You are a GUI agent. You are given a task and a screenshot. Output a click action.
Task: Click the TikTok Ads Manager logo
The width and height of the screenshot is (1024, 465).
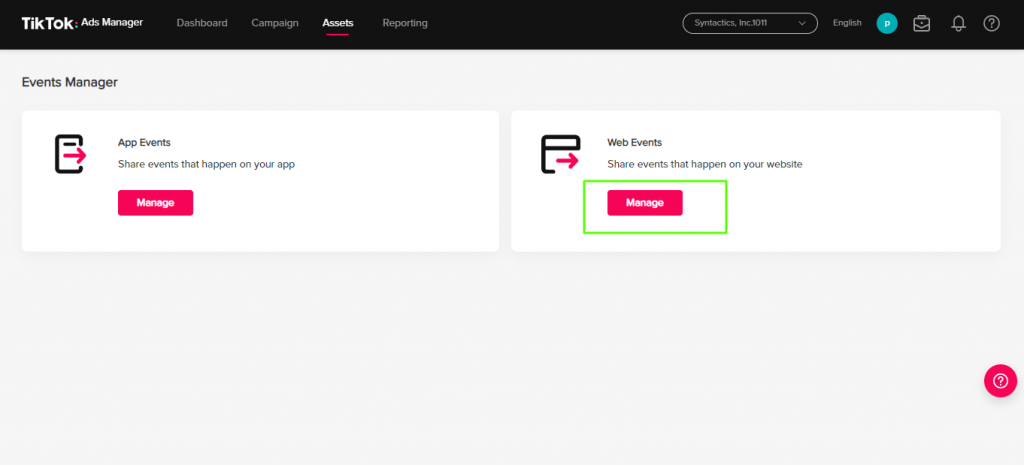coord(82,23)
